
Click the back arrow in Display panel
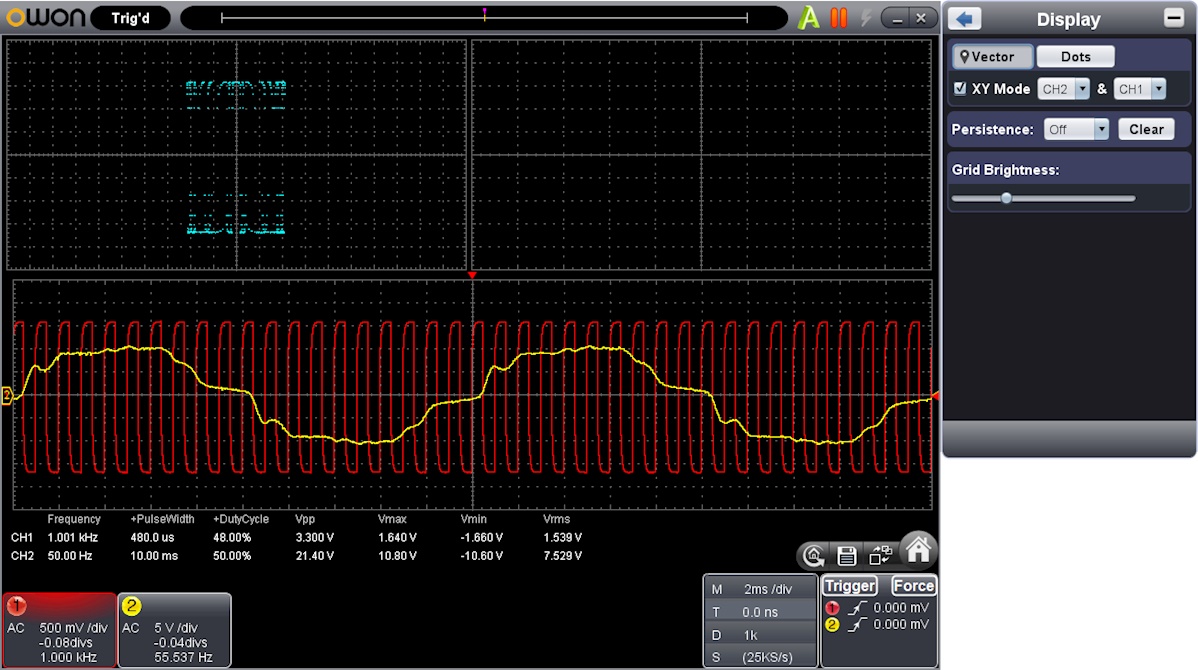[x=963, y=18]
